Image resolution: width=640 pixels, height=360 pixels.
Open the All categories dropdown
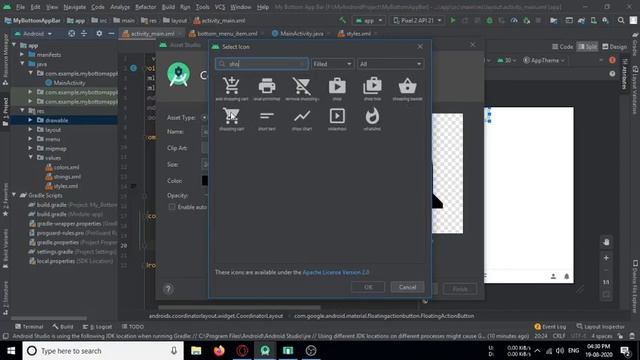point(391,64)
